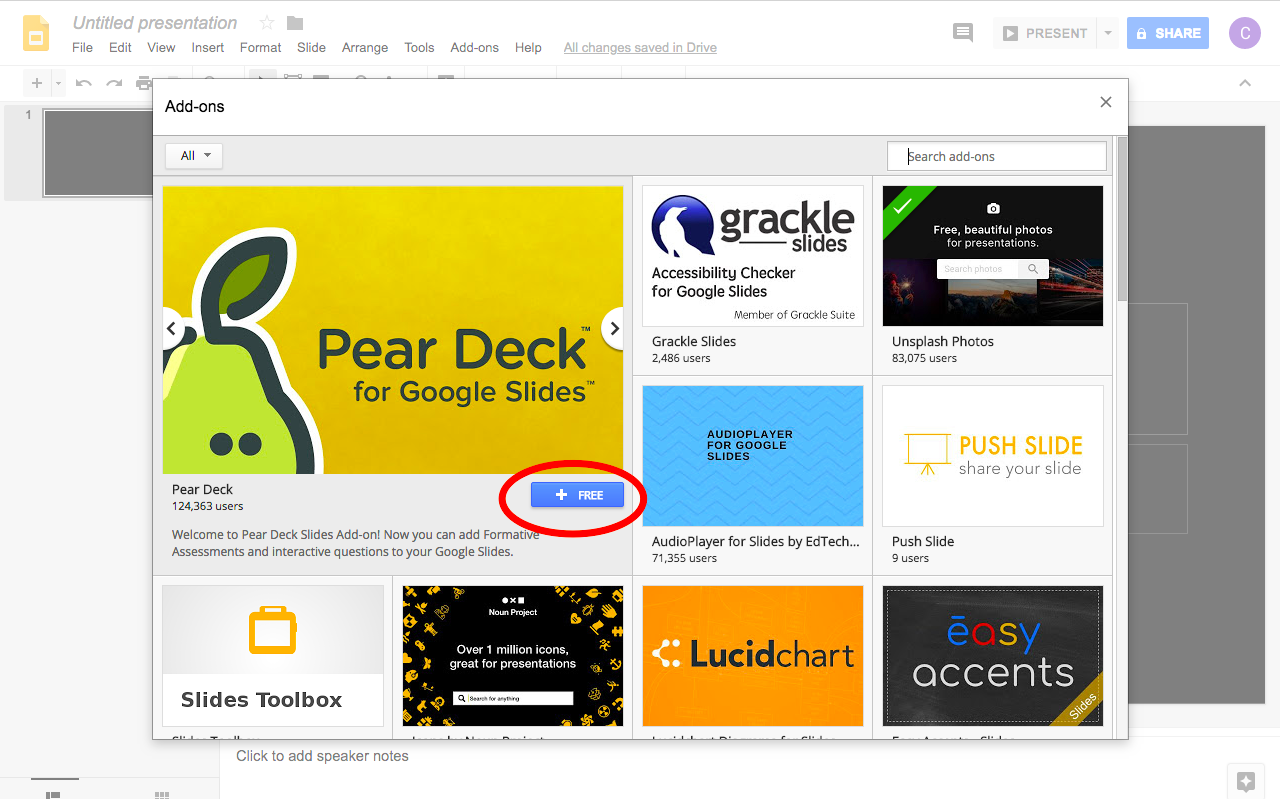Click the "71,355 users" count
The width and height of the screenshot is (1280, 799).
tap(684, 558)
